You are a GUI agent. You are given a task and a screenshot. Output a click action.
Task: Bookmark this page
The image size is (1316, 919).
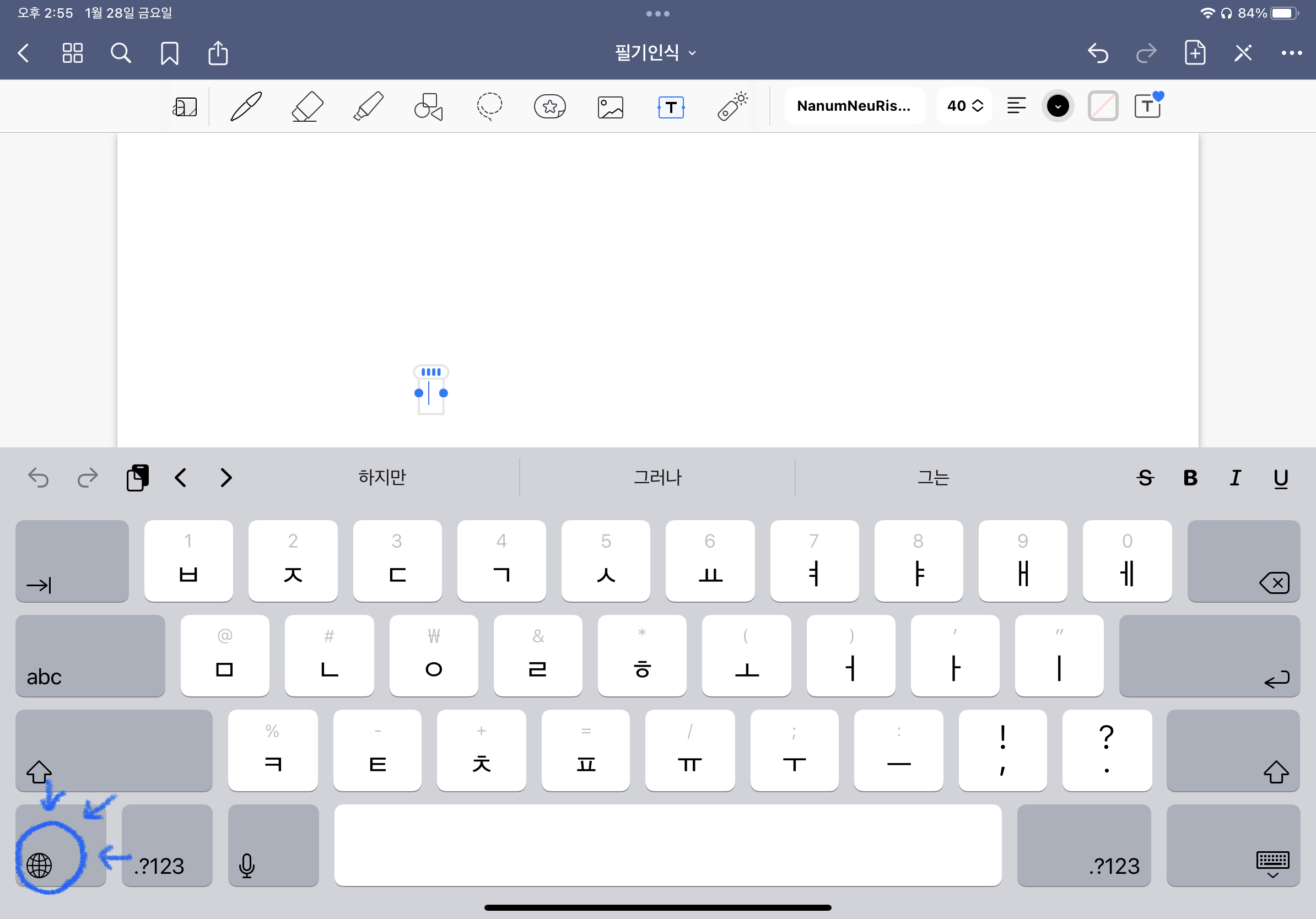click(169, 53)
